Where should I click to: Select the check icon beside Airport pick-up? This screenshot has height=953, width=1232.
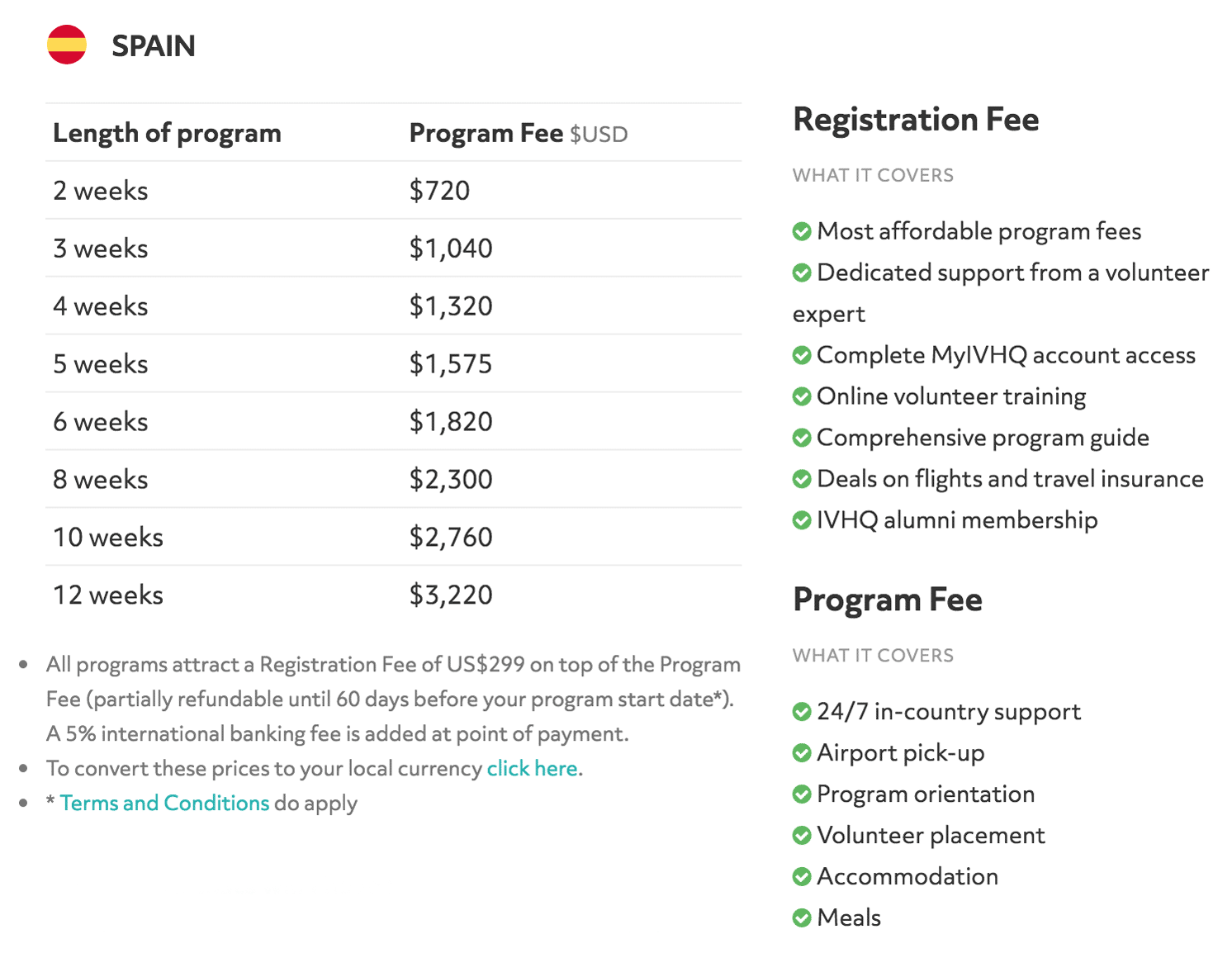[x=802, y=753]
